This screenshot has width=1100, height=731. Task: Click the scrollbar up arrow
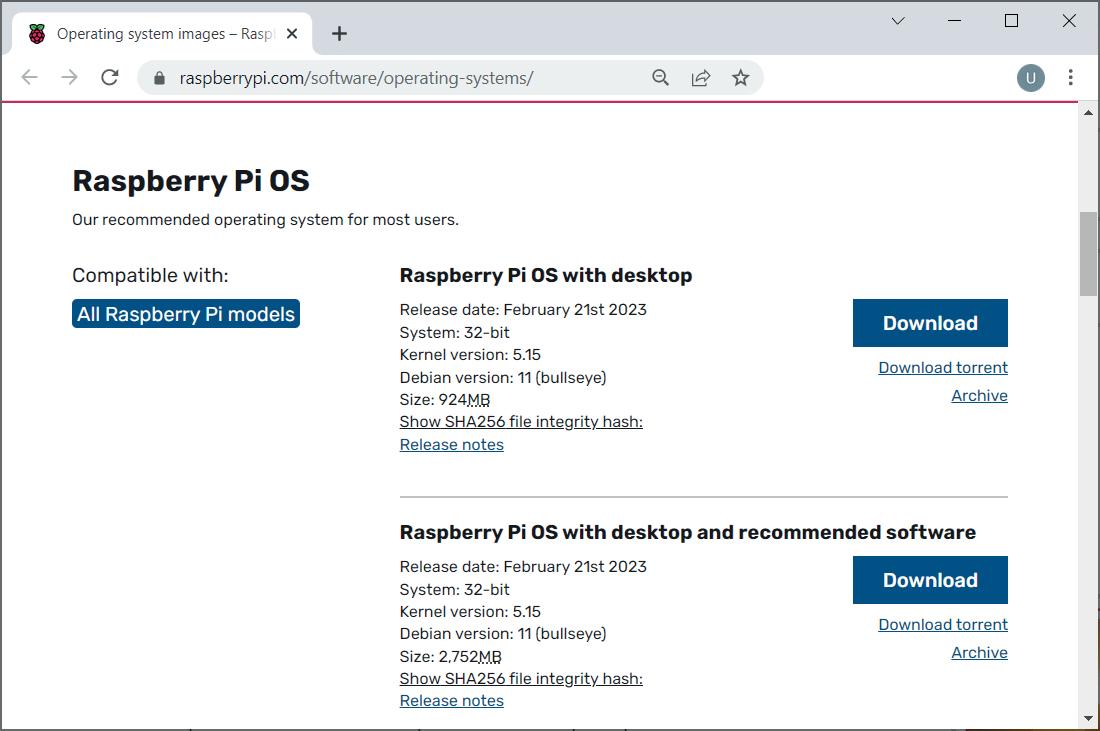coord(1087,112)
